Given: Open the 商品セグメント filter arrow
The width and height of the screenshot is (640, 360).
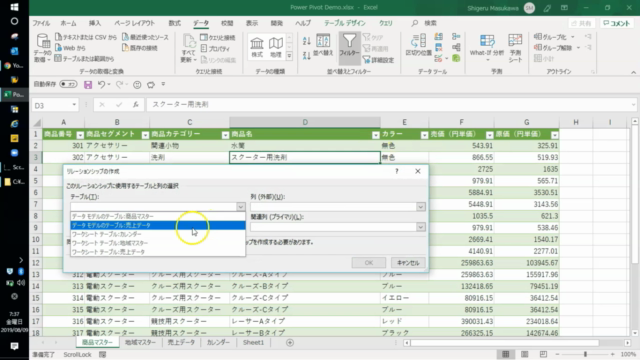Looking at the screenshot, I should coord(145,135).
